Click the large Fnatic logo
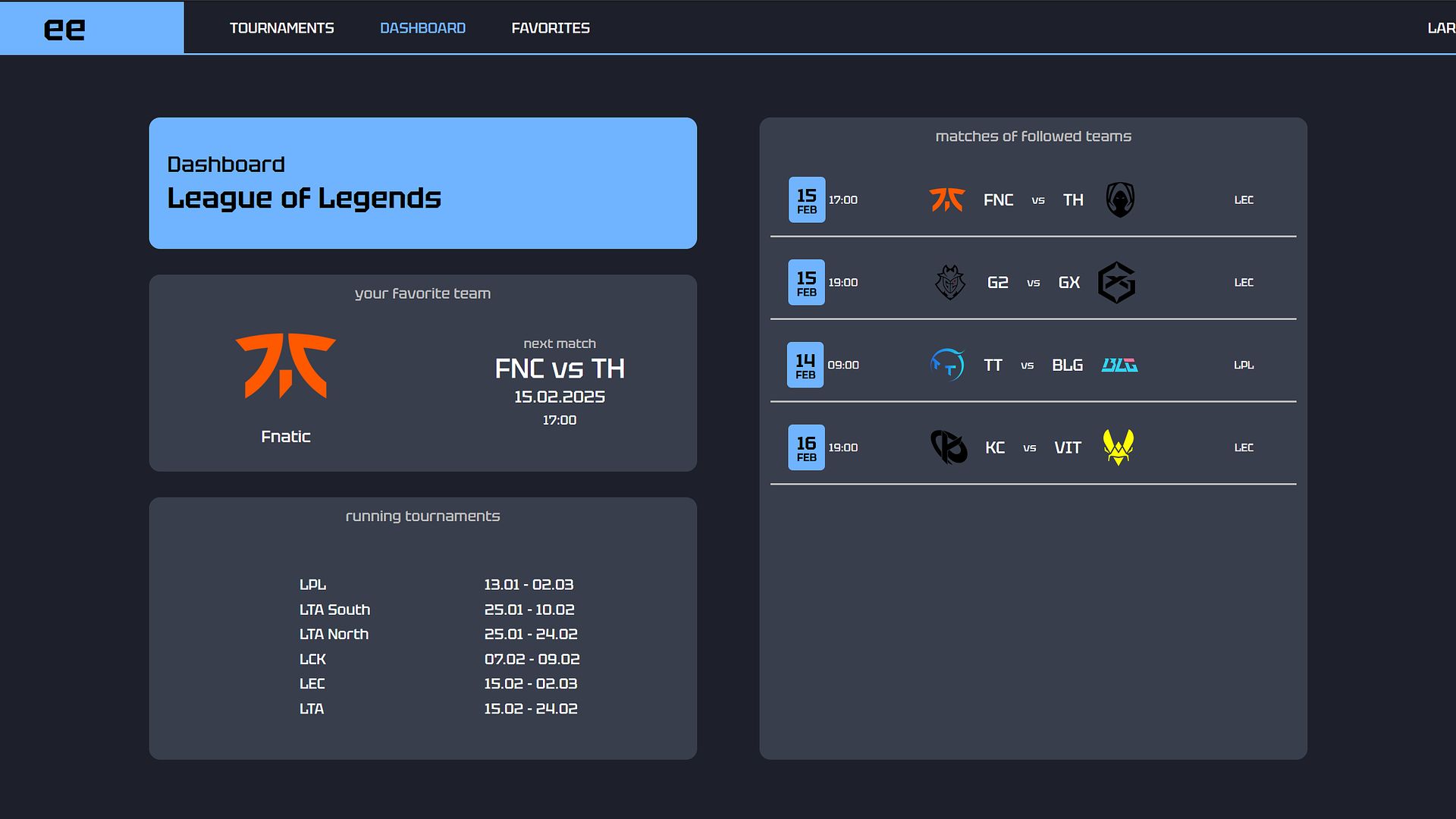 (x=286, y=366)
